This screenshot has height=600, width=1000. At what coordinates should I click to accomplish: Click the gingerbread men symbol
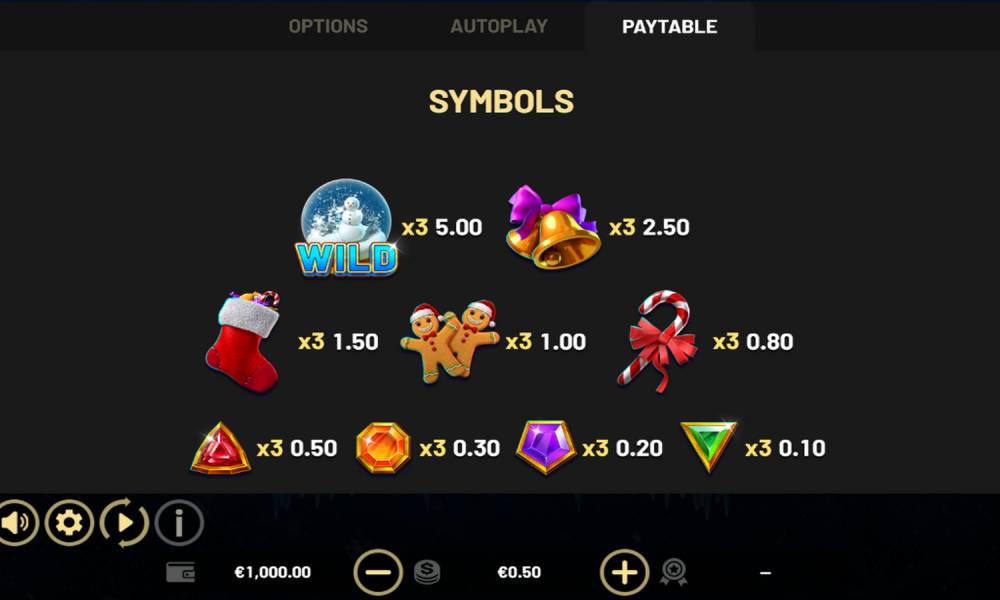450,341
